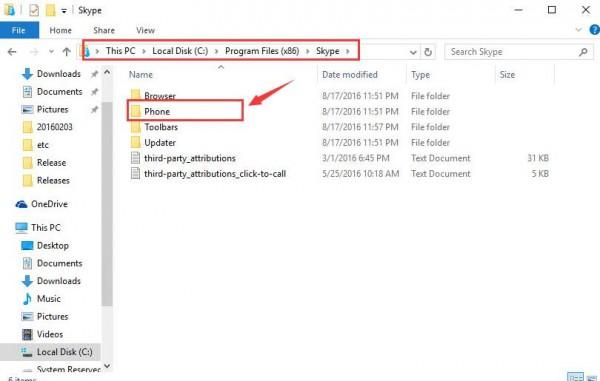Open Documents under This PC
The width and height of the screenshot is (600, 381).
pyautogui.click(x=59, y=263)
